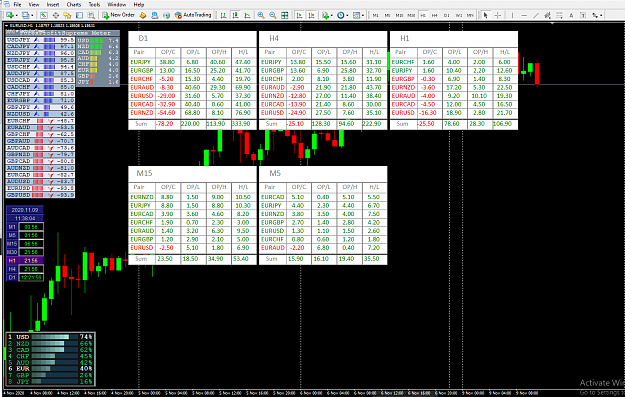Viewport: 625px width, 397px height.
Task: Open MetaEditor via the yellow book icon
Action: 143,15
